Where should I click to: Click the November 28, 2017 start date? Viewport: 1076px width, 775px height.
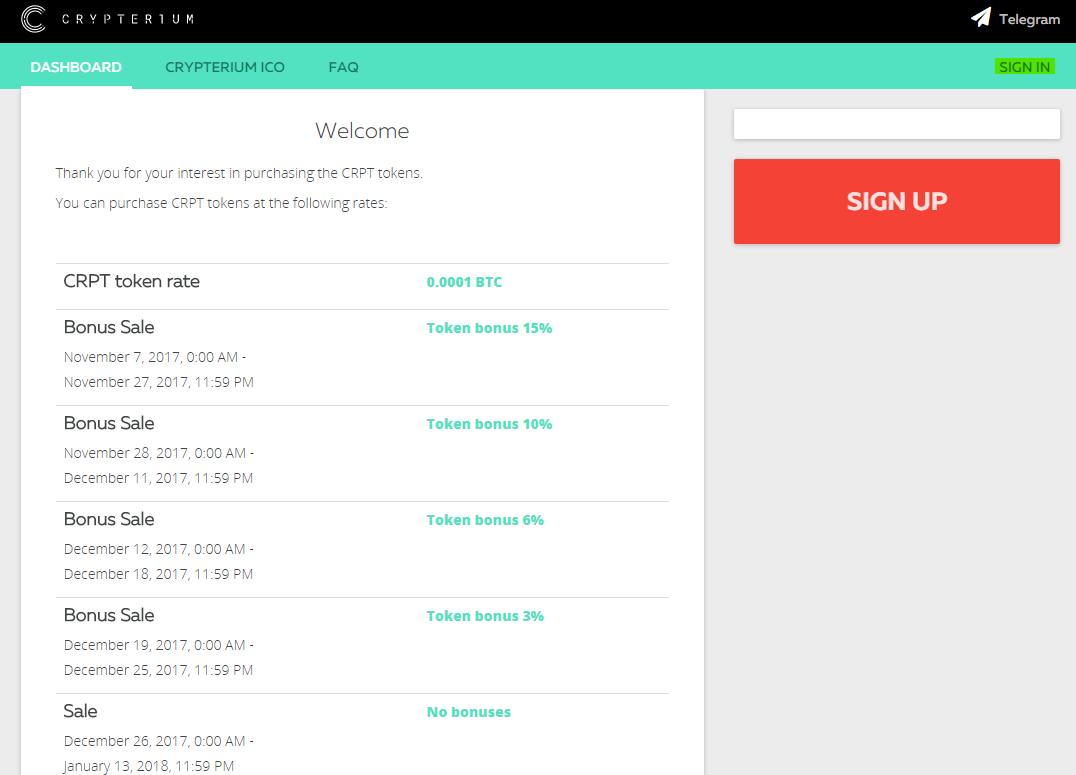(159, 454)
